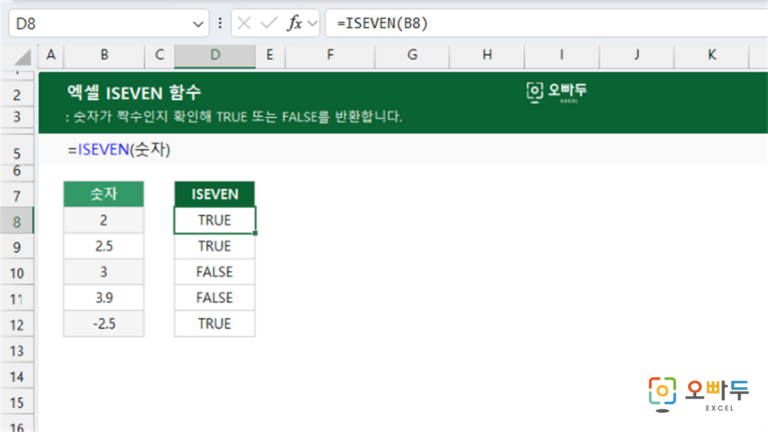Screen dimensions: 768x432
Task: Select cell containing -2.5
Action: 104,324
